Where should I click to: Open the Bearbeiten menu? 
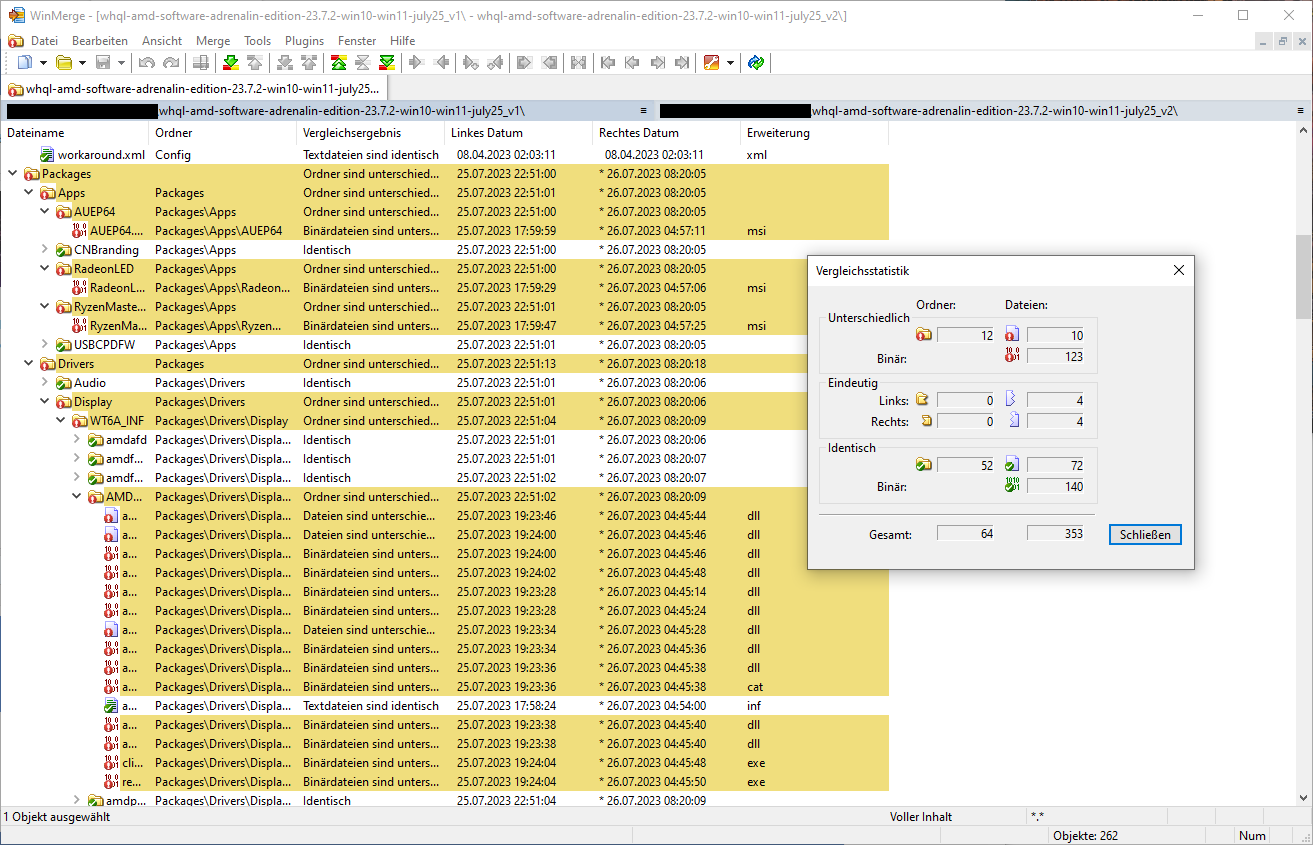[x=100, y=41]
